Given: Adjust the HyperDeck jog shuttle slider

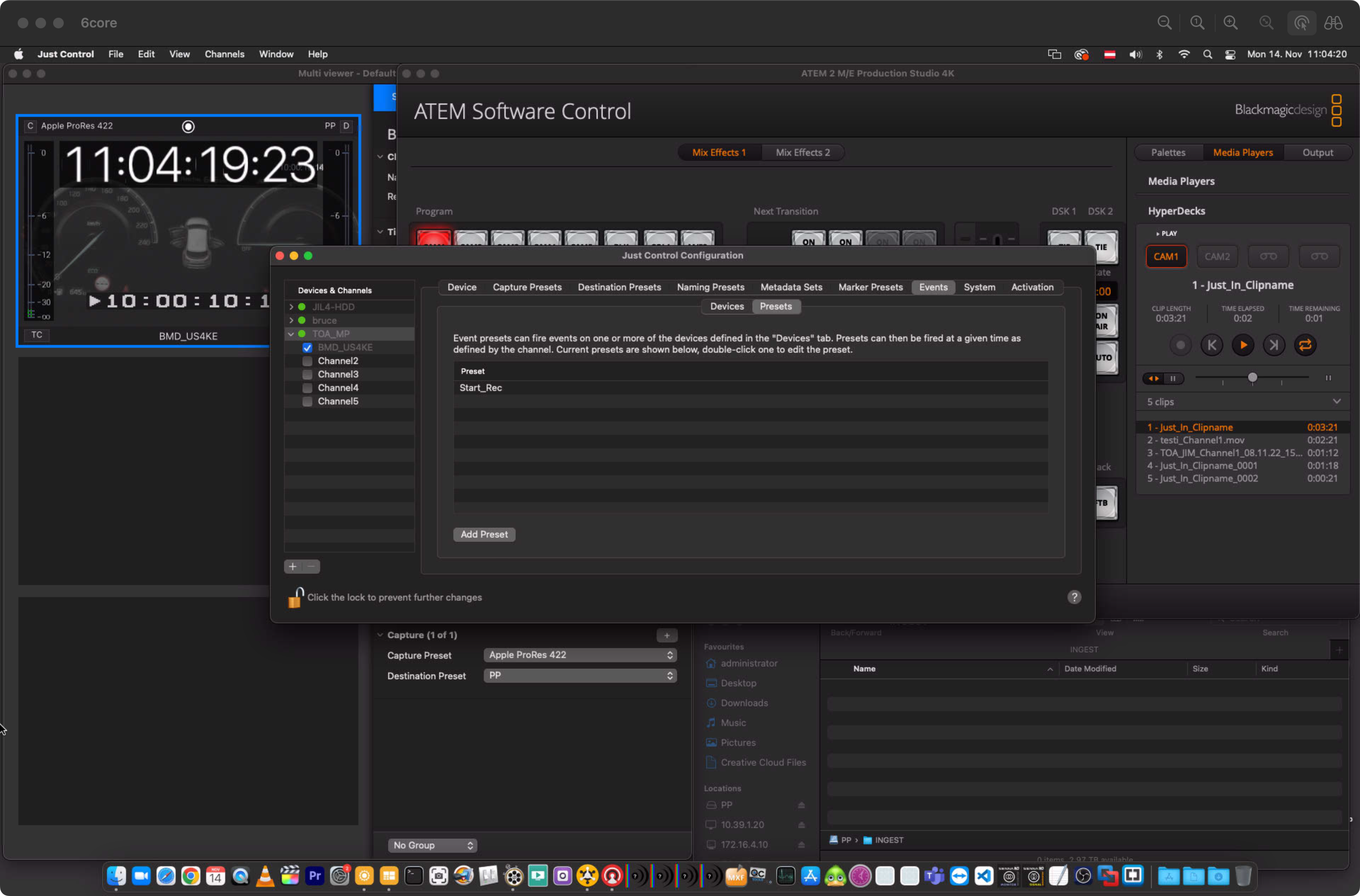Looking at the screenshot, I should [x=1252, y=378].
